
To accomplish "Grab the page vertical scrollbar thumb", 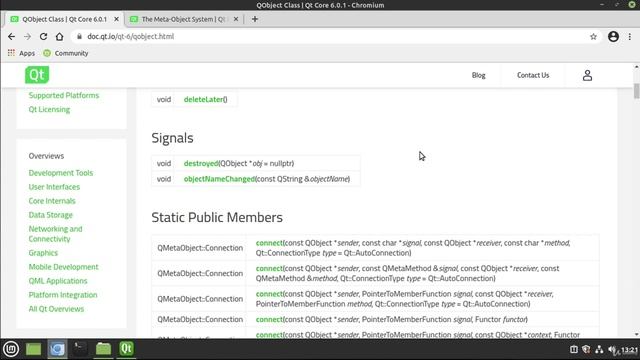I will pyautogui.click(x=636, y=91).
